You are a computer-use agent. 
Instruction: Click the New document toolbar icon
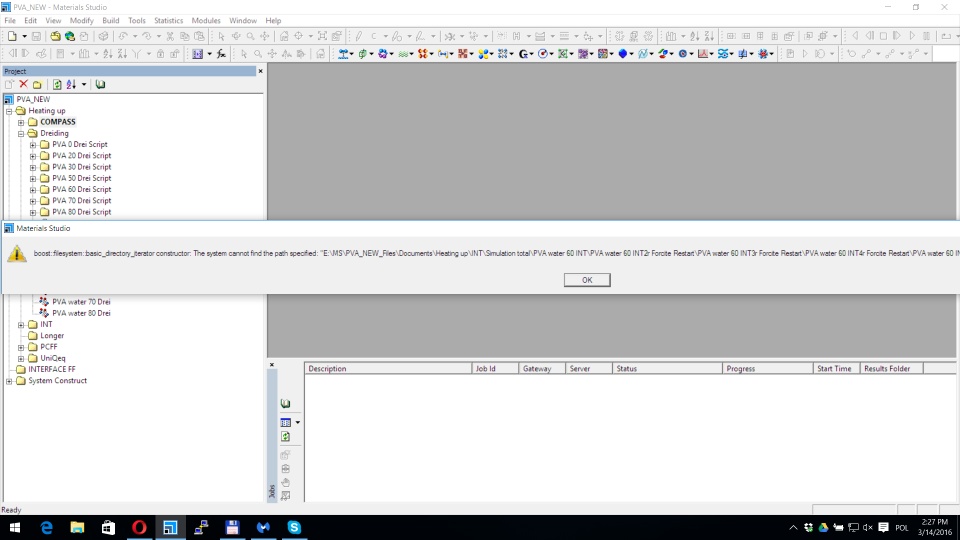tap(12, 36)
